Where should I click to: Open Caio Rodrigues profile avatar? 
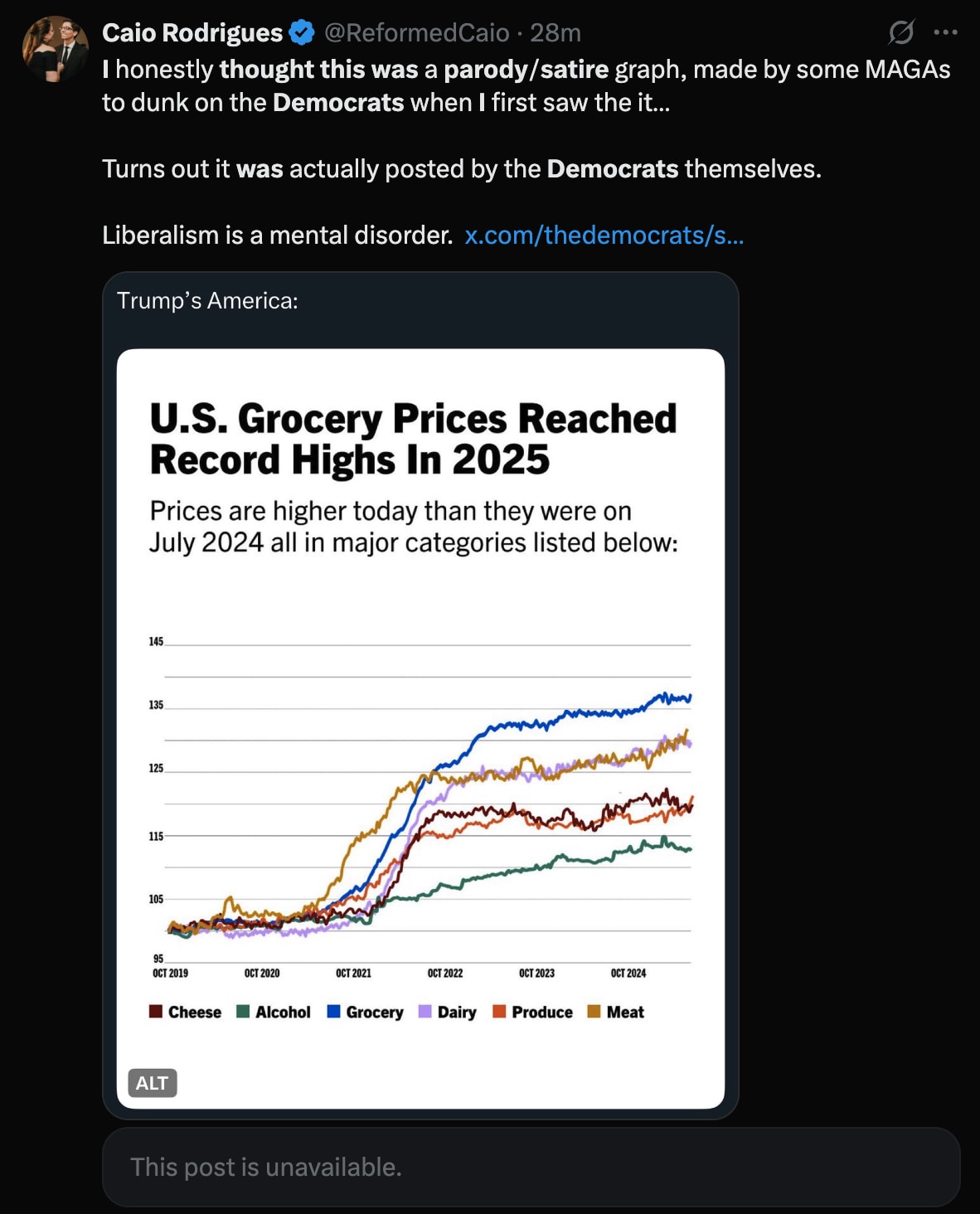click(55, 48)
